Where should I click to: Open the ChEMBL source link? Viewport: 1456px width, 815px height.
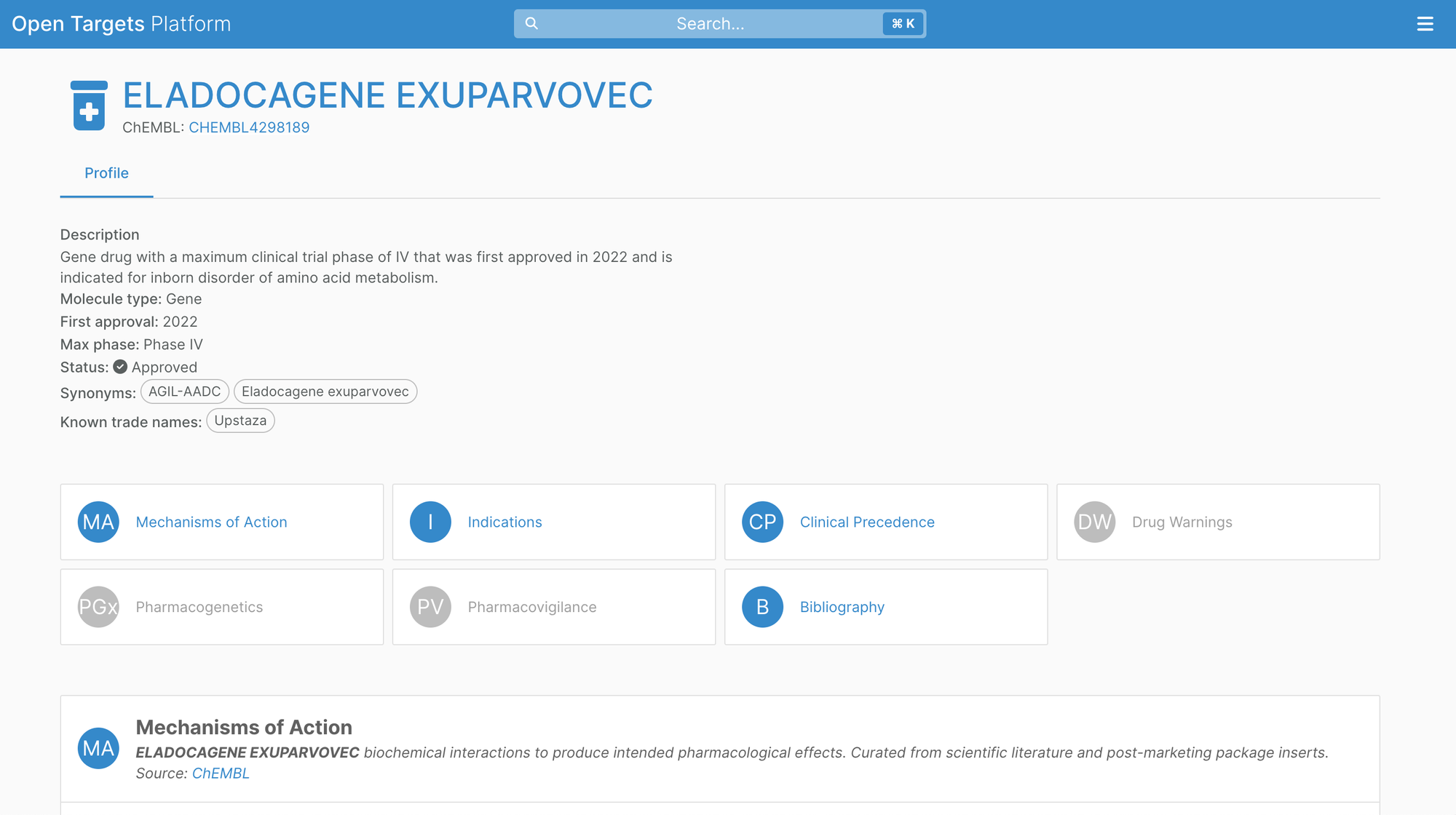tap(221, 774)
